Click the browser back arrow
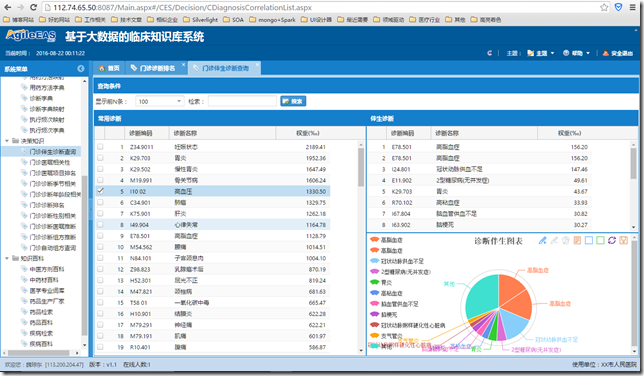 click(7, 7)
